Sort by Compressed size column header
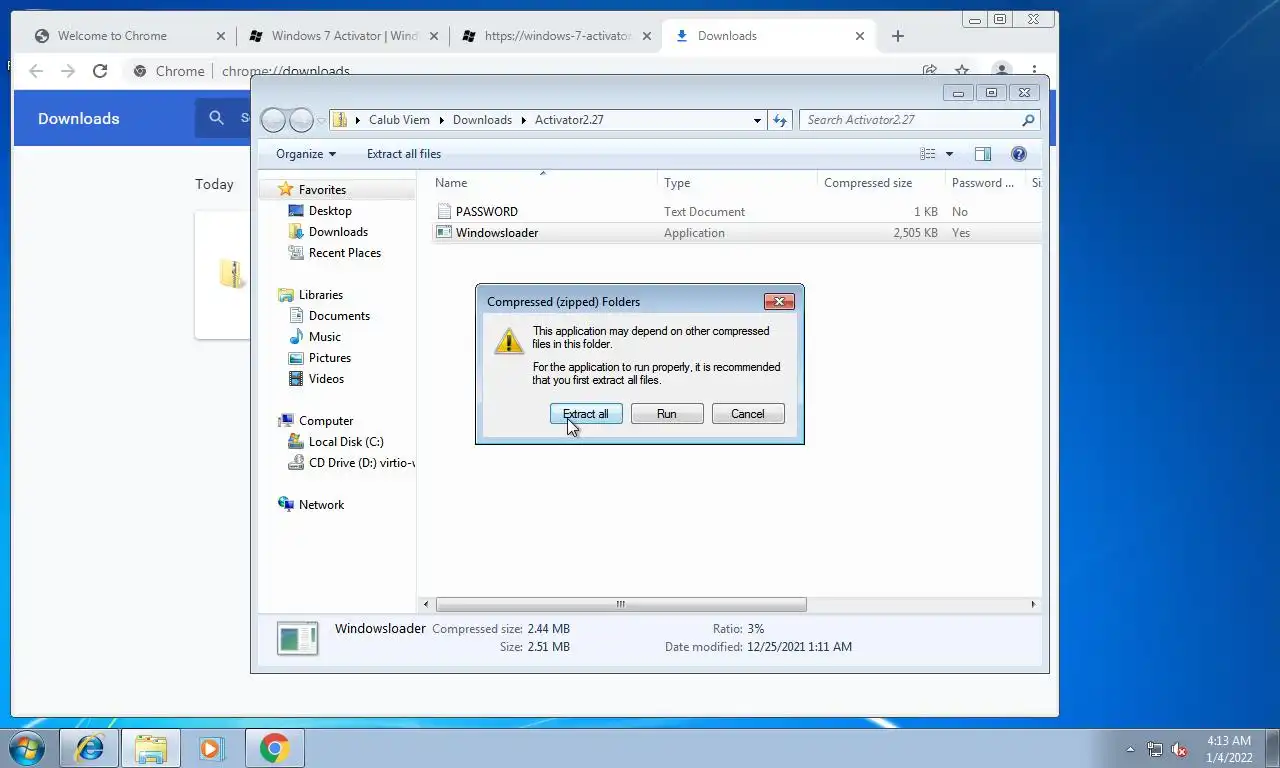 pyautogui.click(x=868, y=183)
